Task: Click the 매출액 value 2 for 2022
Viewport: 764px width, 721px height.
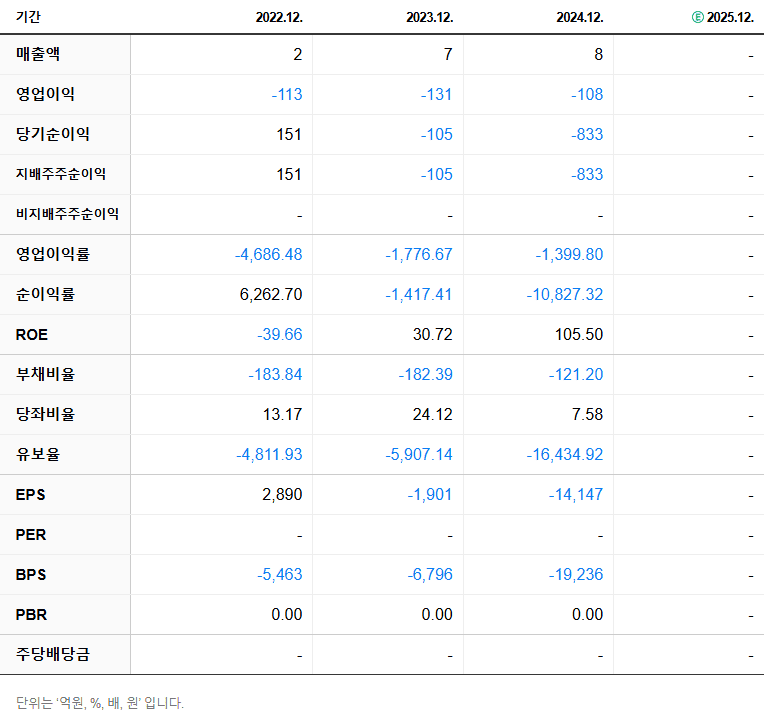Action: coord(298,54)
